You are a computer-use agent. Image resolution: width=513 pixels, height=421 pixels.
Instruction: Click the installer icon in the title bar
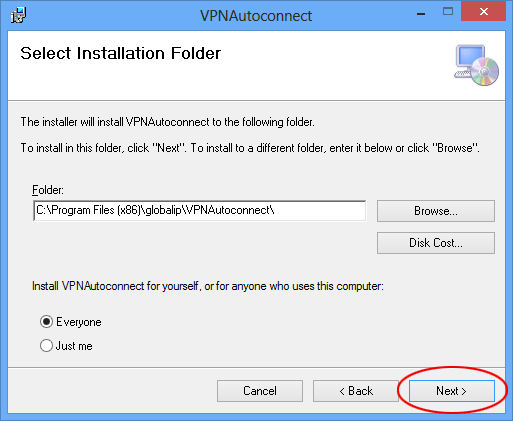pyautogui.click(x=18, y=15)
